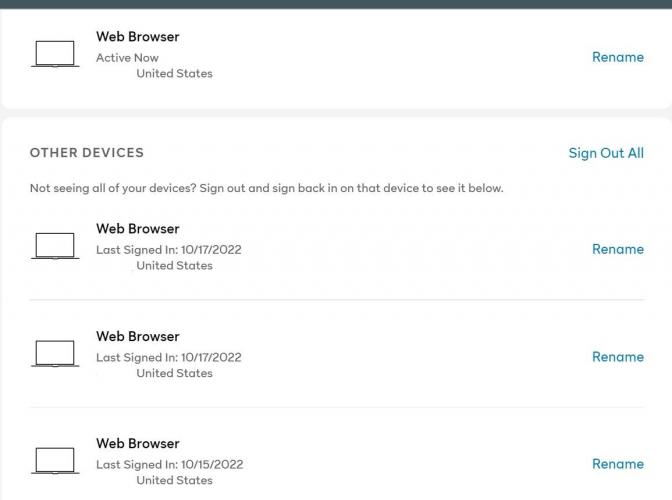Click Last Signed In date of first Other Devices entry
672x500 pixels.
pyautogui.click(x=169, y=250)
